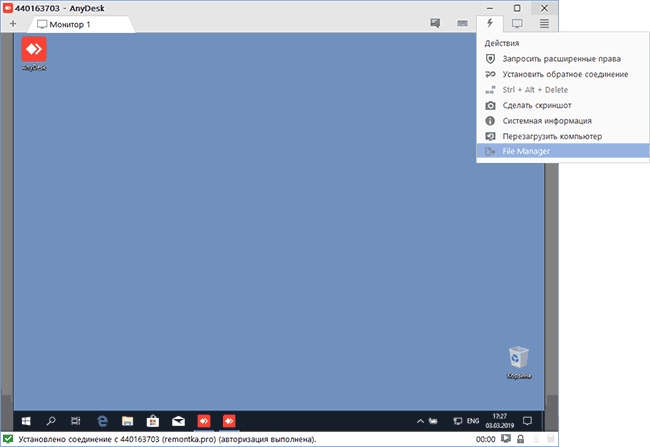Choose 'Установить обратное соединение' from menu
Image resolution: width=650 pixels, height=447 pixels.
564,74
